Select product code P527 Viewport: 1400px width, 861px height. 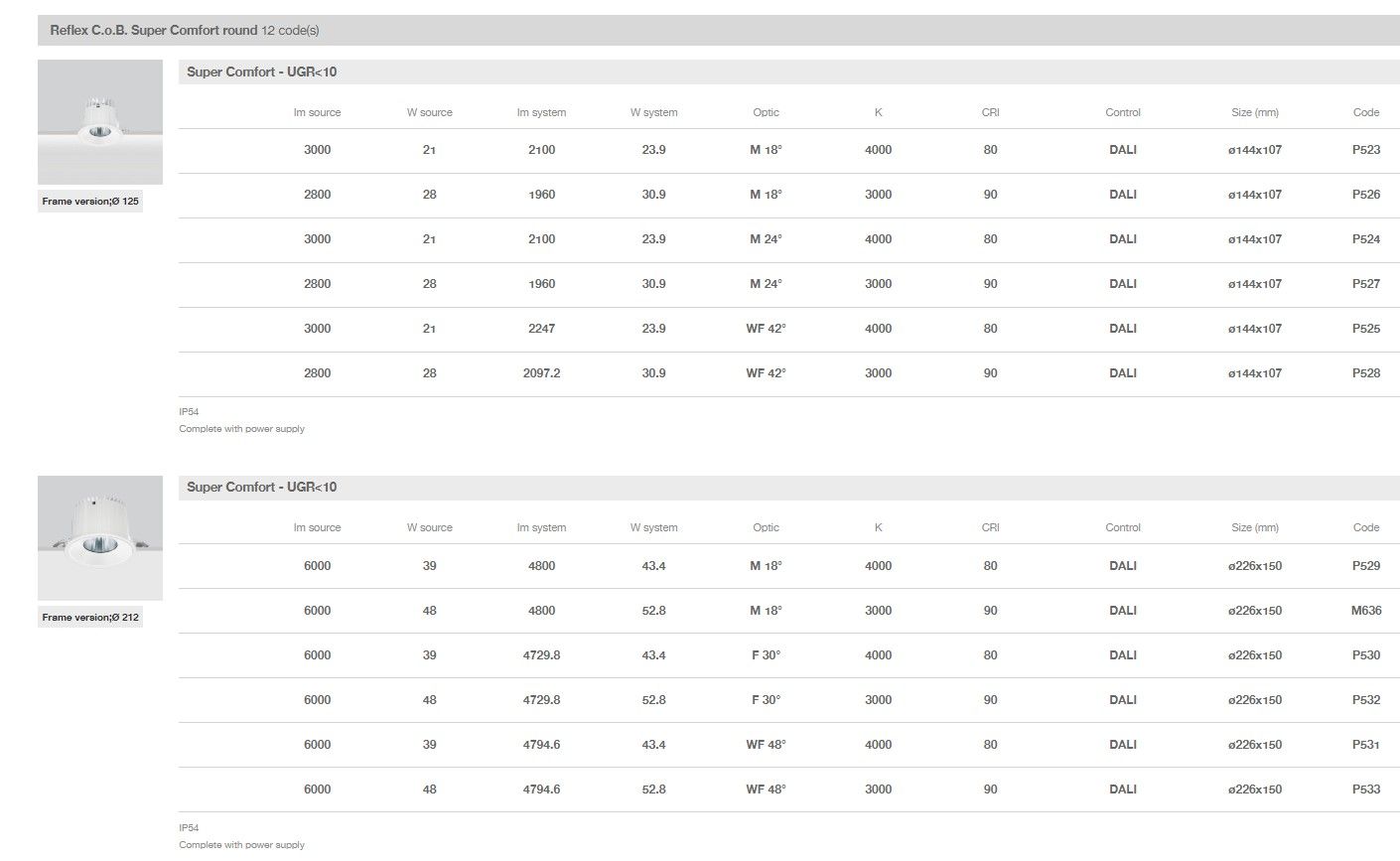[x=1365, y=284]
